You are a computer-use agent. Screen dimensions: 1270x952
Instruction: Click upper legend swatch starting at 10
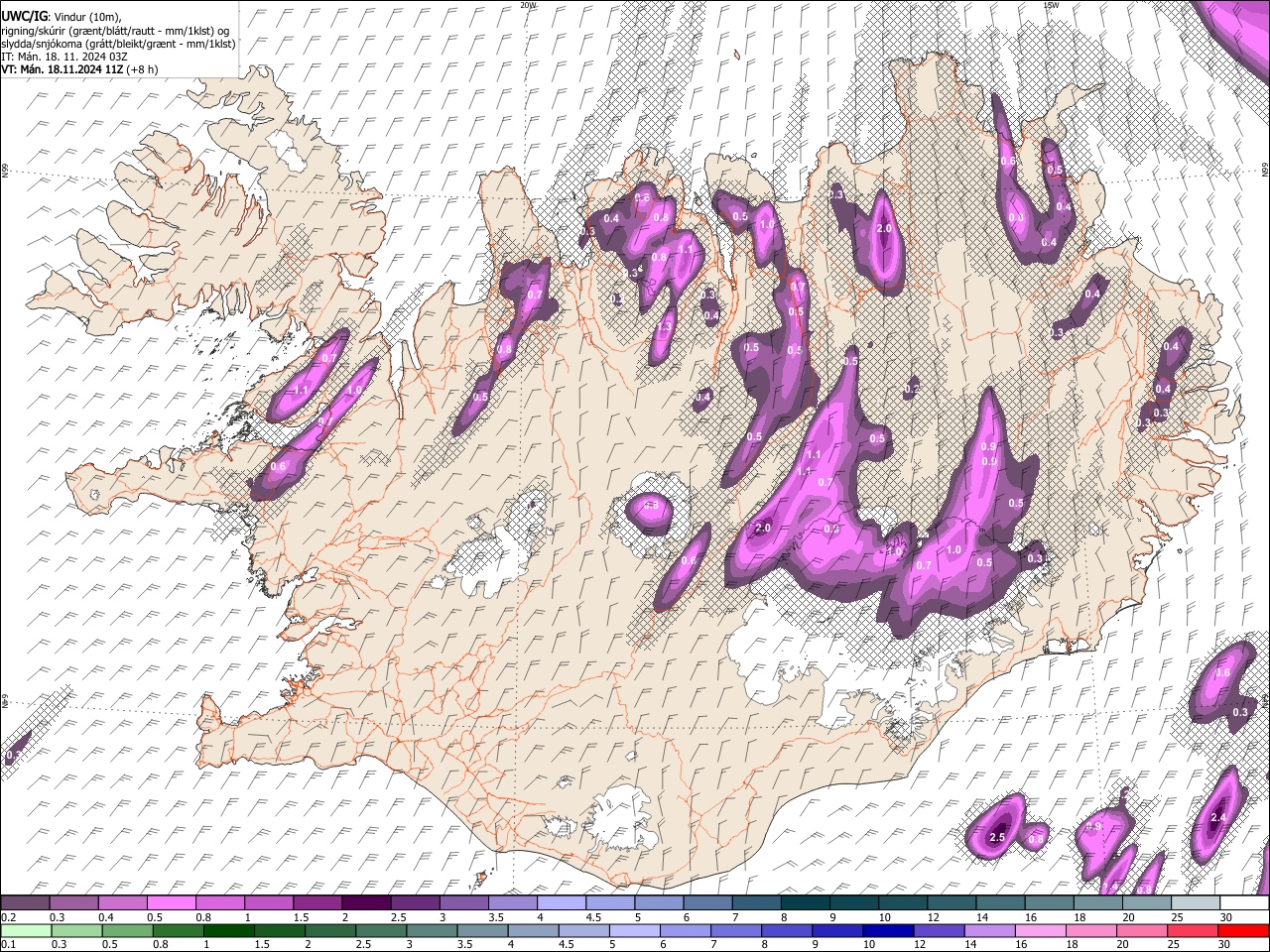(x=901, y=903)
